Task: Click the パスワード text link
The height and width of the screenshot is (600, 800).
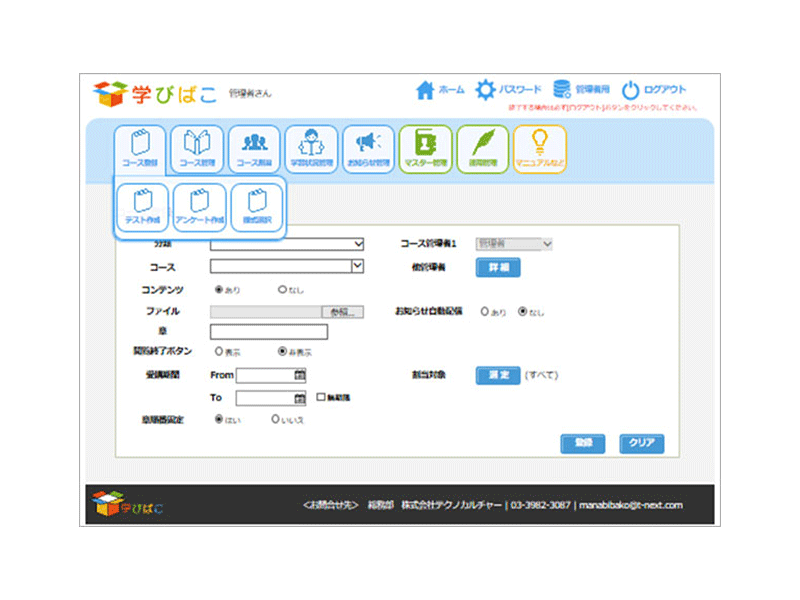Action: pos(520,89)
